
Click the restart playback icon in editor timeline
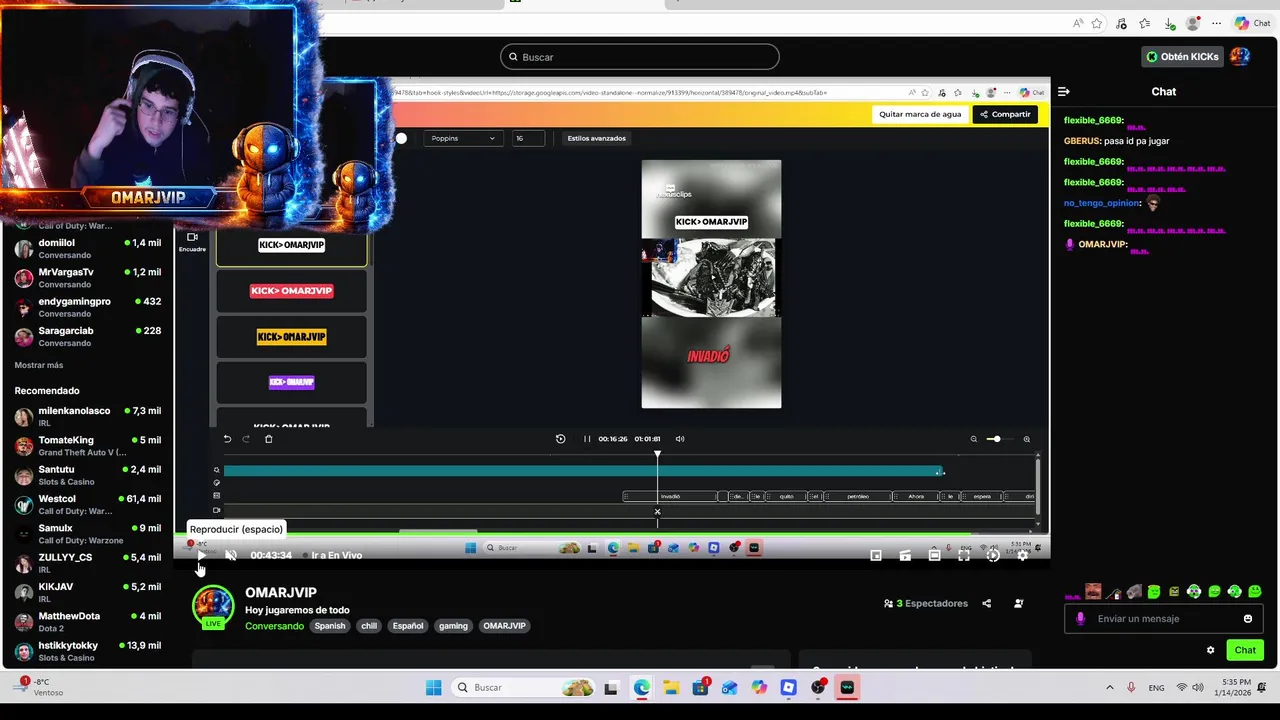560,439
